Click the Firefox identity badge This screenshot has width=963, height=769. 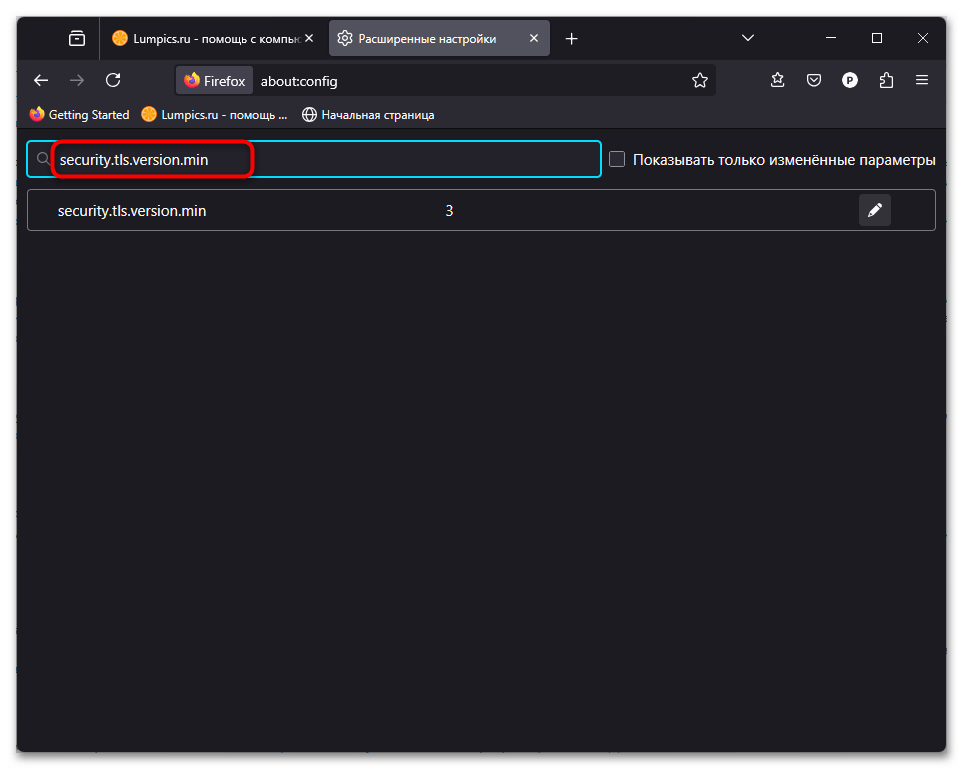(214, 80)
